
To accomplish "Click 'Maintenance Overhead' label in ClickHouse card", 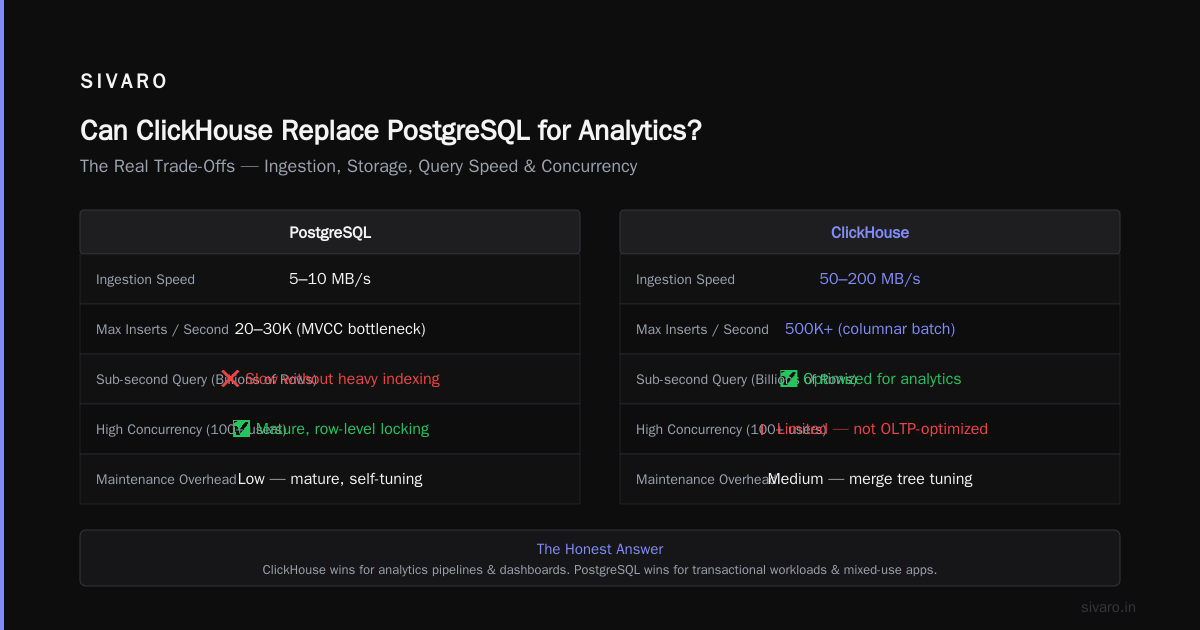I will [706, 480].
